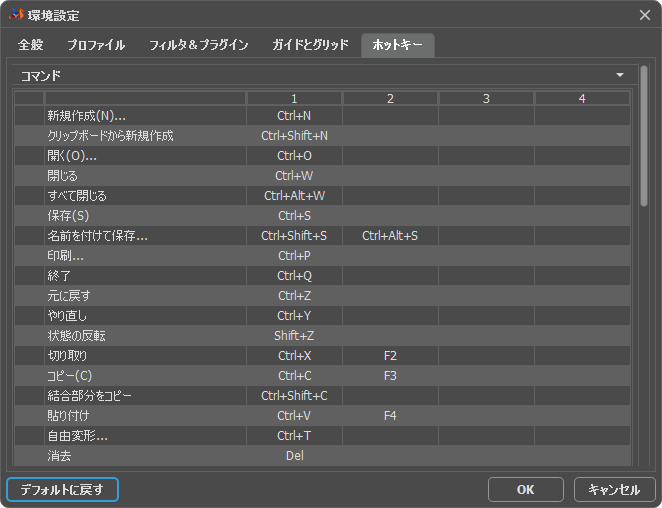
Task: Confirm with the OK button
Action: 526,489
